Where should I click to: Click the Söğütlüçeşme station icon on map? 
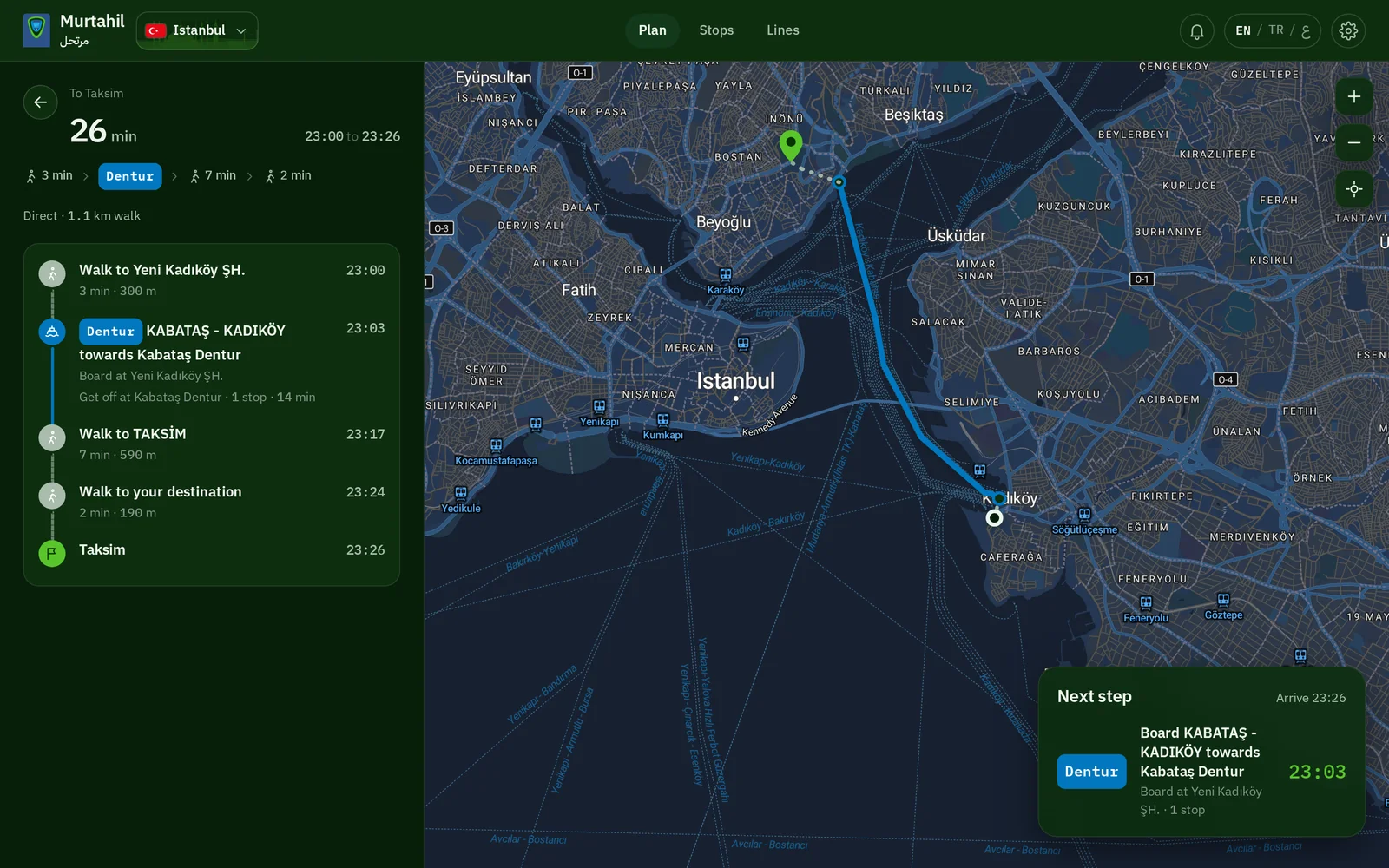pyautogui.click(x=1084, y=514)
